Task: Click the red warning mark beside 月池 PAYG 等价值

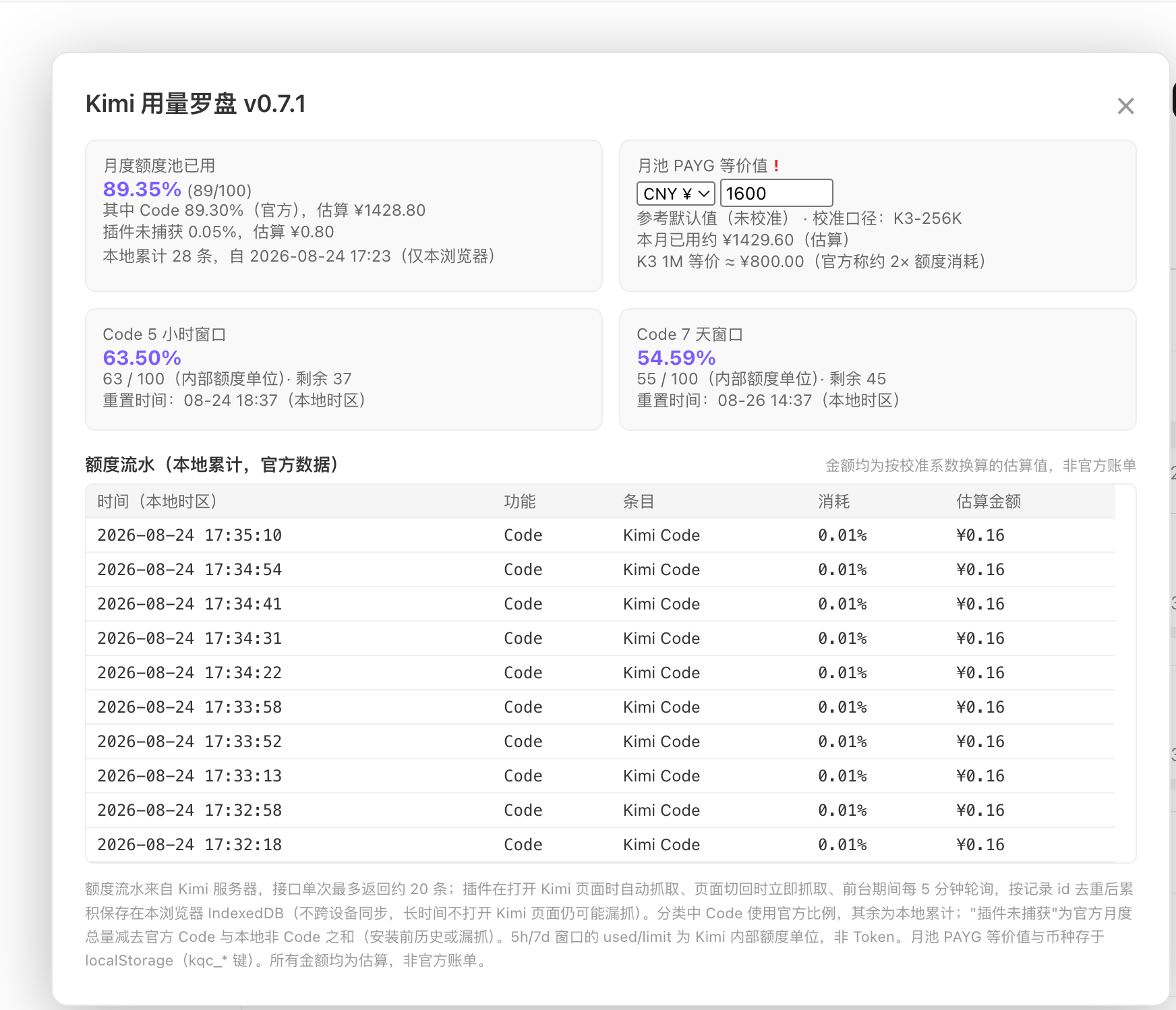Action: 777,166
